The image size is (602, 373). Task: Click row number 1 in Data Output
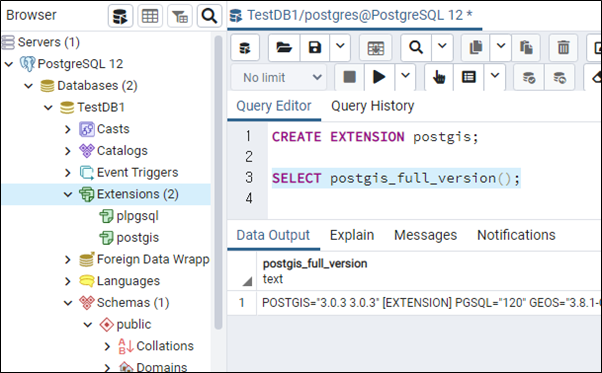click(241, 303)
